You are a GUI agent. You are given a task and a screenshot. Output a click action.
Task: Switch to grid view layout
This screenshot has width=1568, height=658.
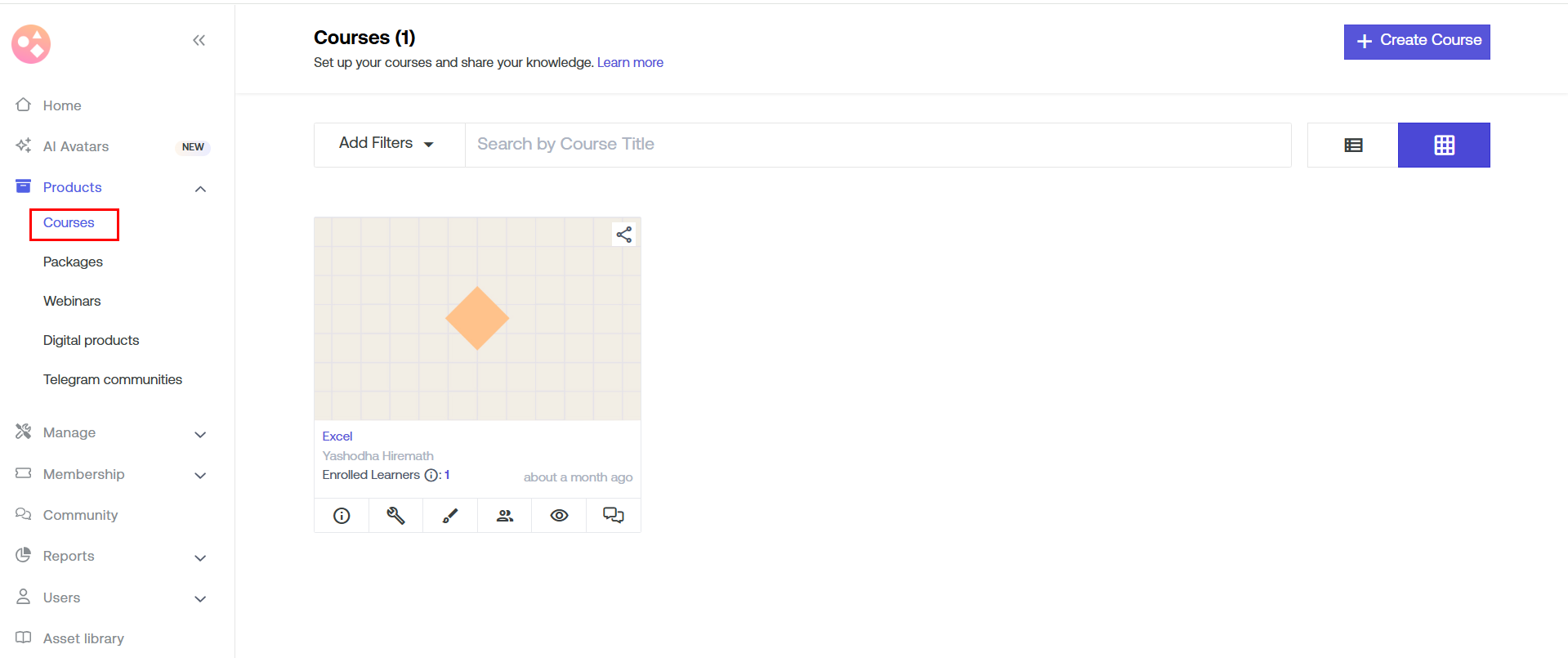click(x=1444, y=145)
